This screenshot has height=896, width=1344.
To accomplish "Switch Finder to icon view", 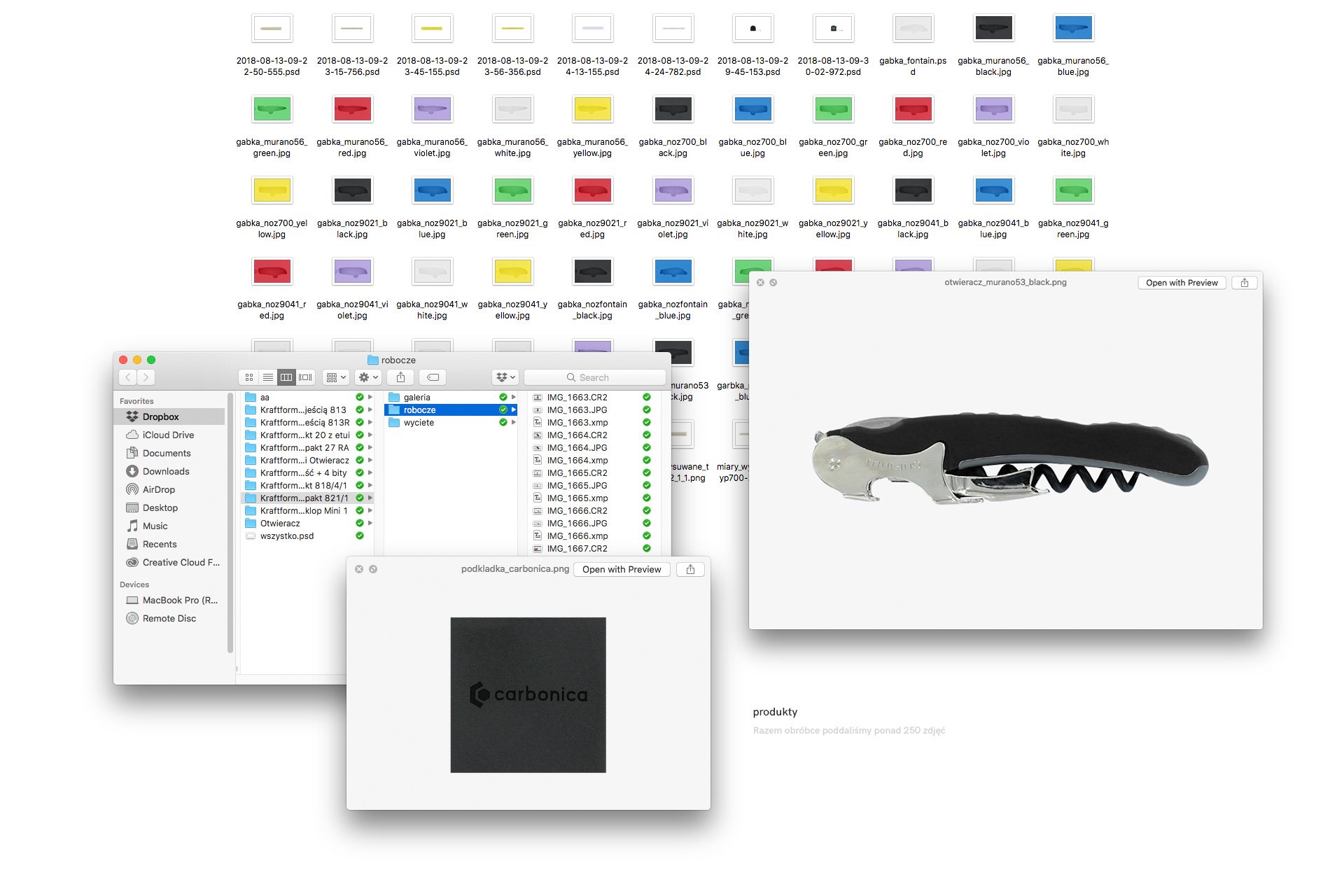I will [x=249, y=377].
